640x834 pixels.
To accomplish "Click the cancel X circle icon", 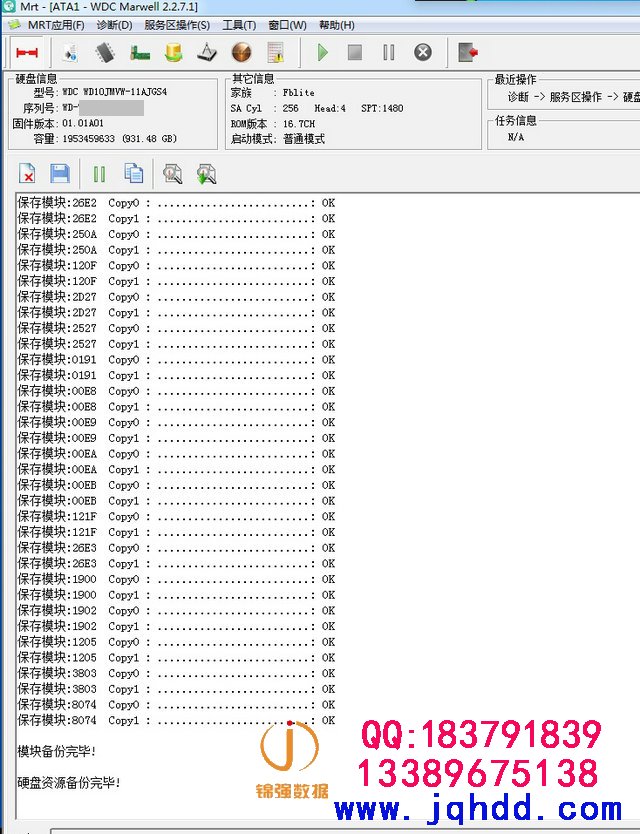I will pos(423,53).
